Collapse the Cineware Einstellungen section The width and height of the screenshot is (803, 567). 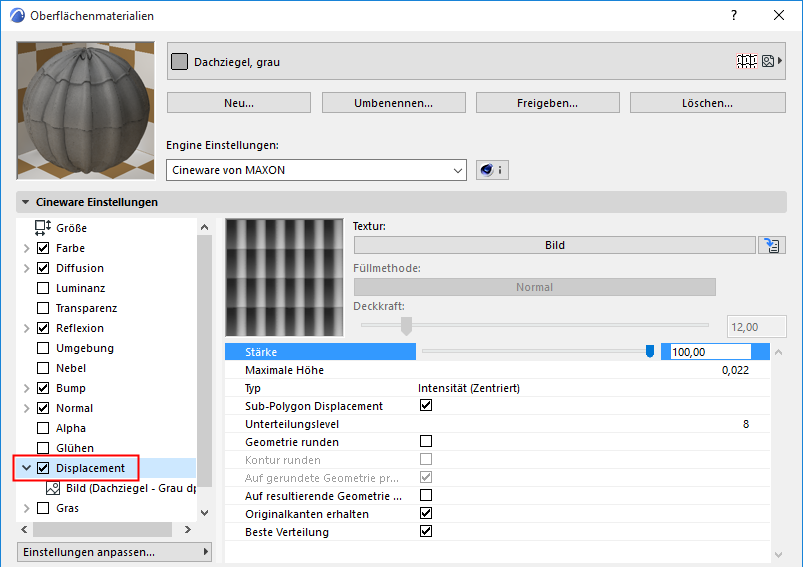click(x=25, y=202)
